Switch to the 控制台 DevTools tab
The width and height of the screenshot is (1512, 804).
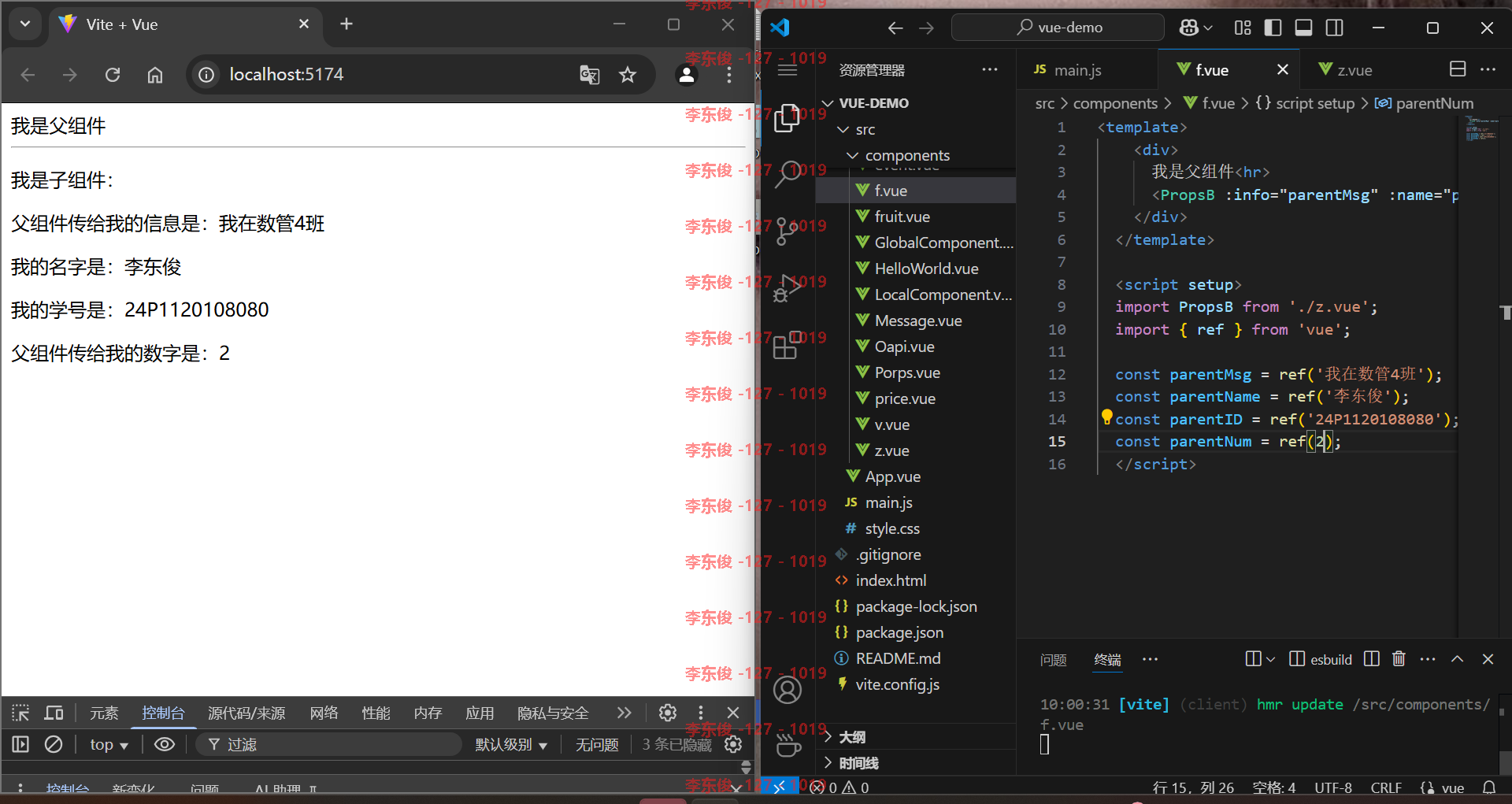(163, 713)
